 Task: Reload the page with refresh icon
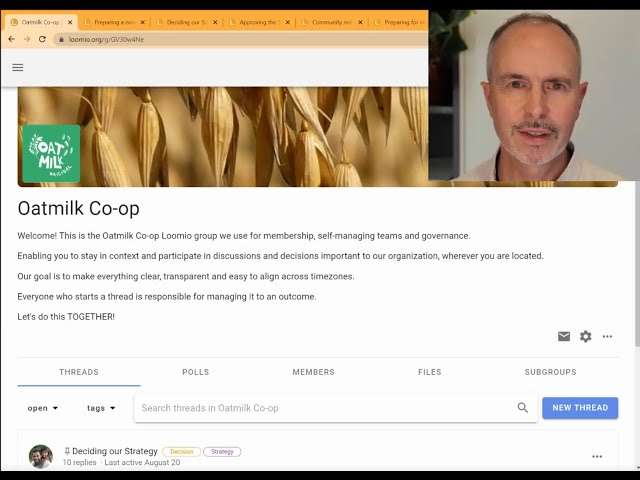(x=42, y=39)
